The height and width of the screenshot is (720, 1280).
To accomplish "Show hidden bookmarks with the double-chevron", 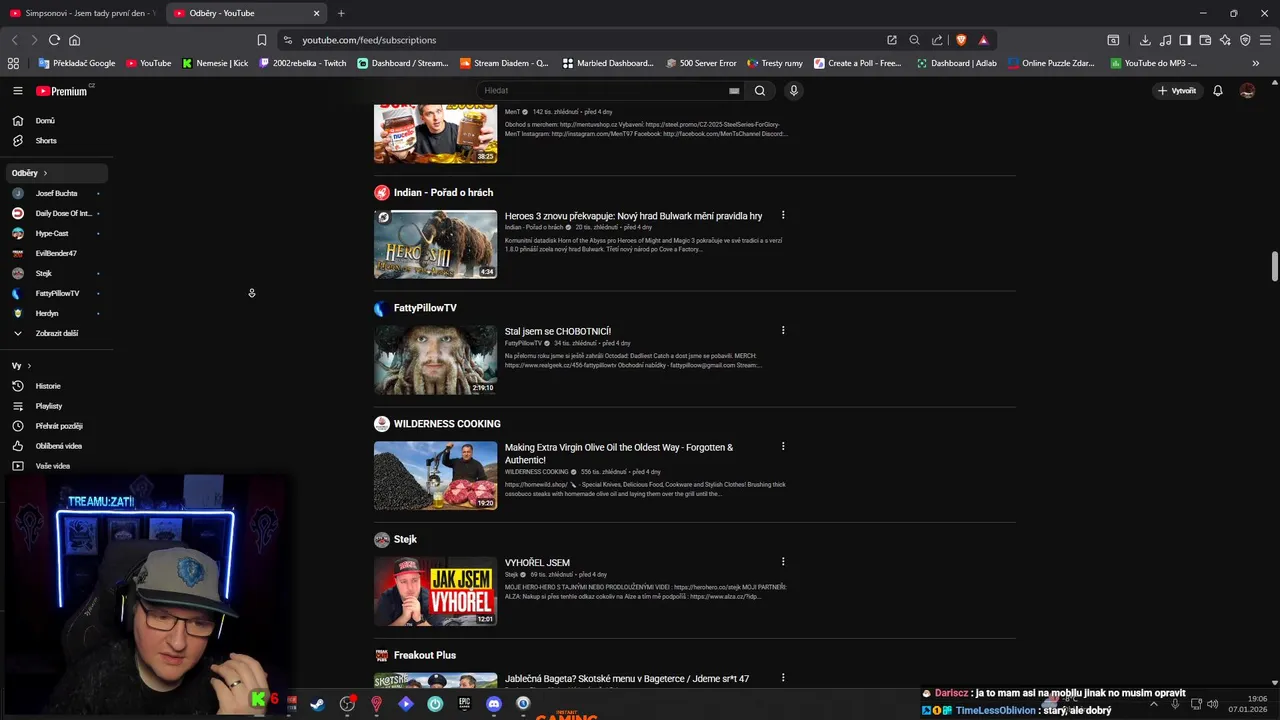I will tap(1255, 63).
